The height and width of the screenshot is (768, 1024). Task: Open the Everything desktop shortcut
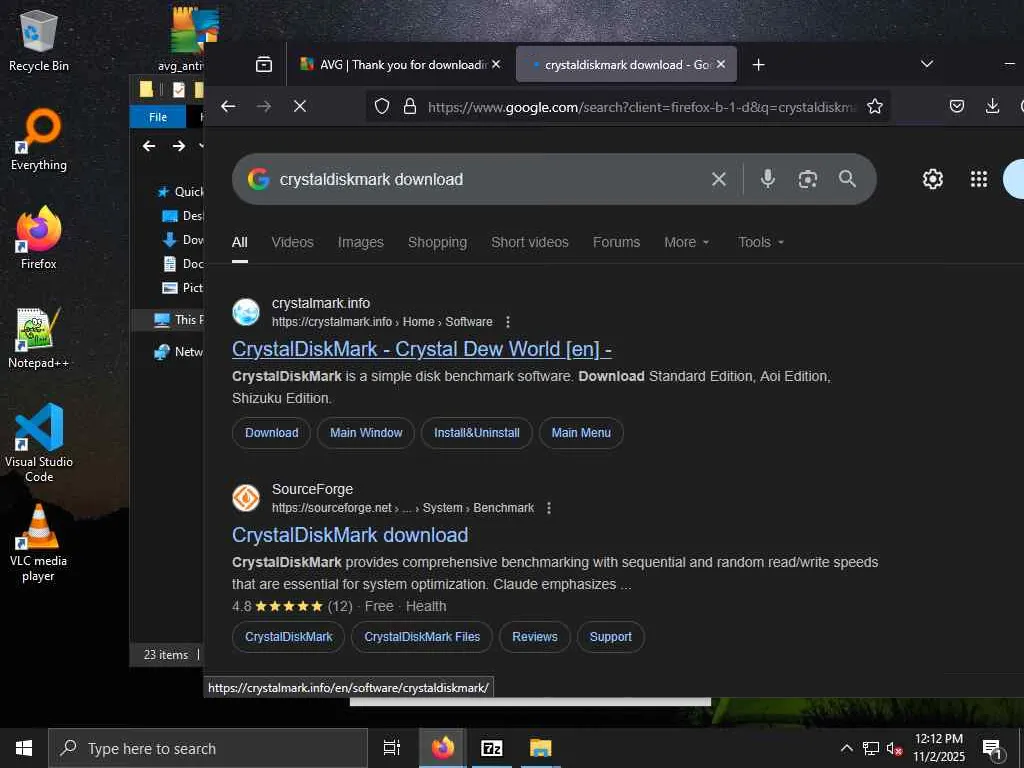[39, 140]
